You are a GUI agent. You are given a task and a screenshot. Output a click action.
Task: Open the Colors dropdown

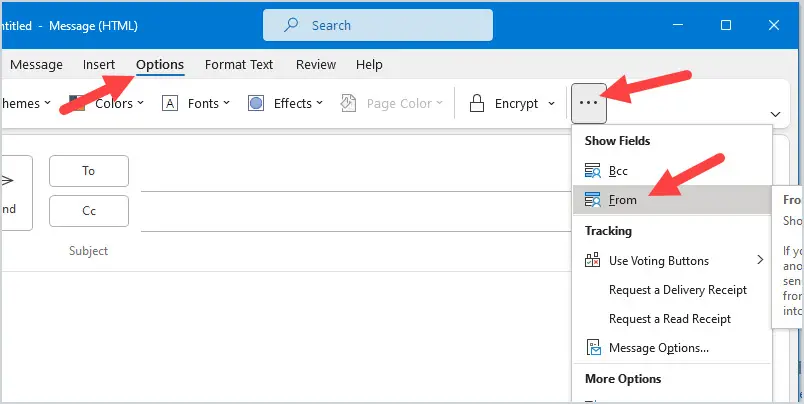coord(120,103)
